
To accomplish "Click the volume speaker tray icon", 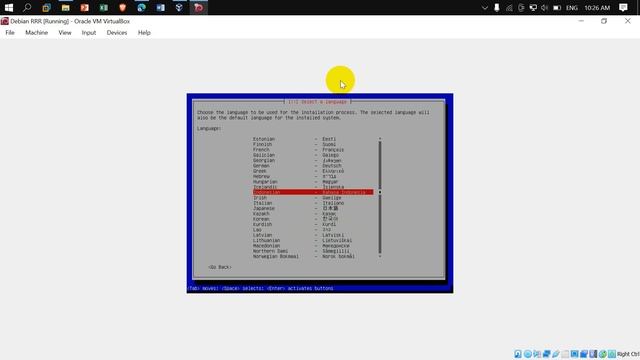I will (544, 7).
